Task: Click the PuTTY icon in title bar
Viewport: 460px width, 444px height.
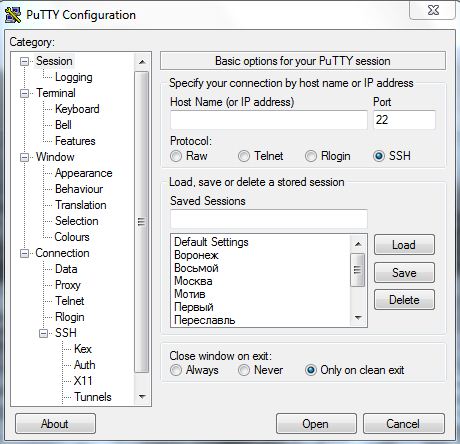Action: click(13, 15)
